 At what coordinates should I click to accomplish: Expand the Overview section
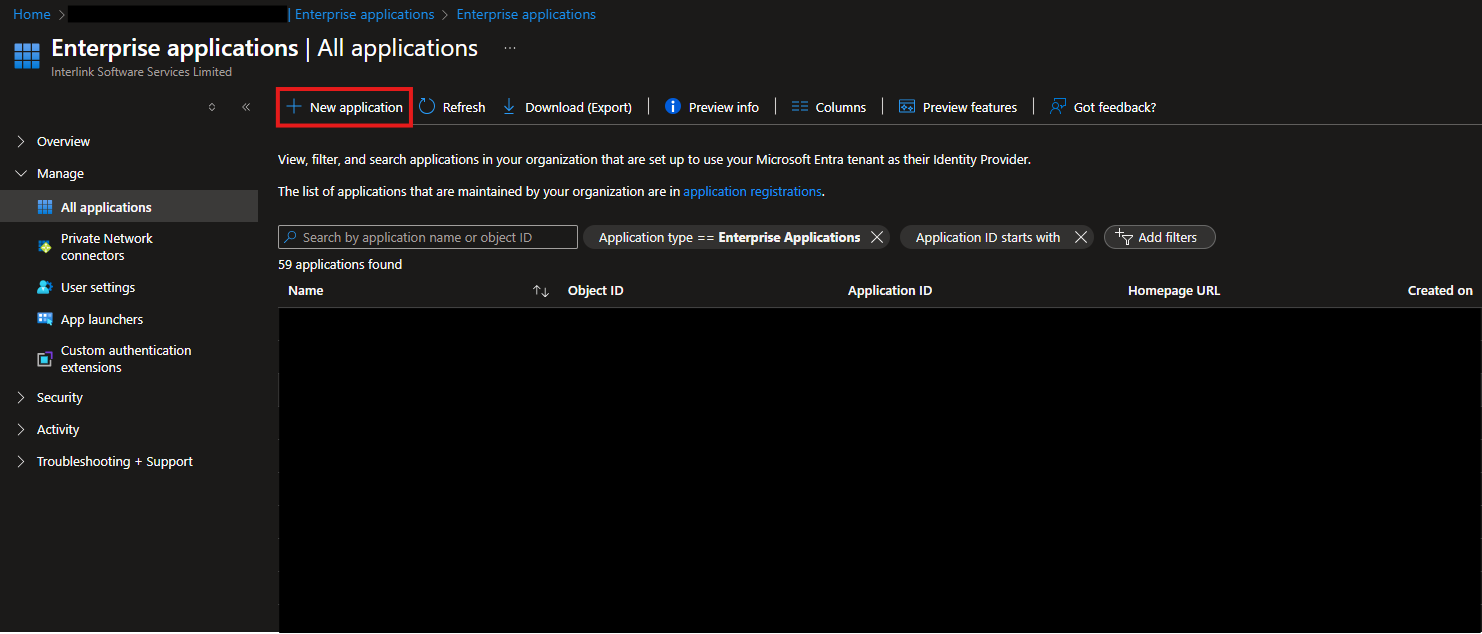click(21, 141)
